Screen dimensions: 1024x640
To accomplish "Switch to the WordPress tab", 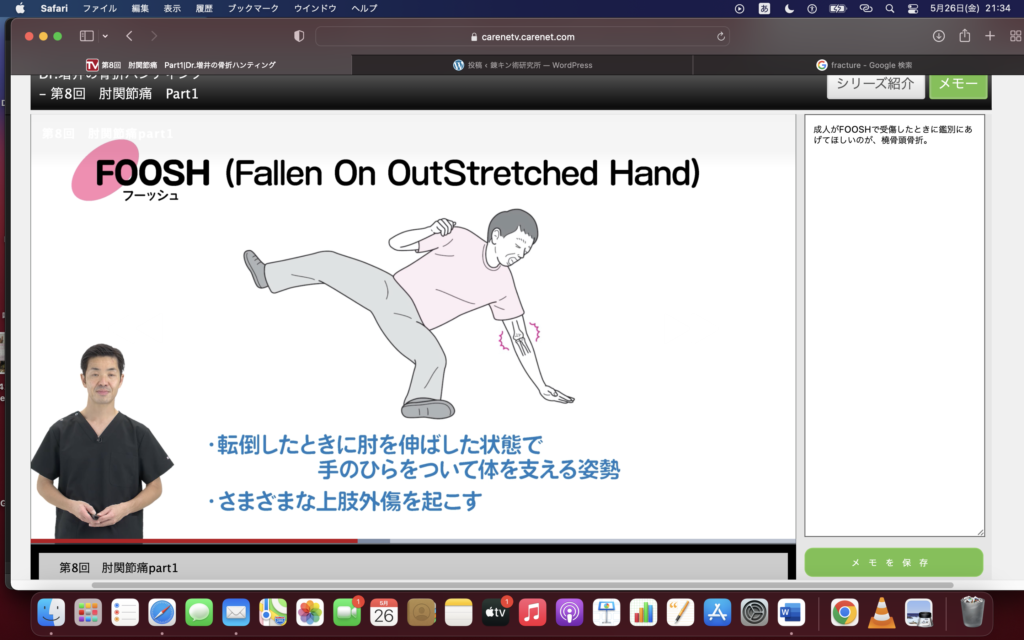I will click(x=522, y=65).
